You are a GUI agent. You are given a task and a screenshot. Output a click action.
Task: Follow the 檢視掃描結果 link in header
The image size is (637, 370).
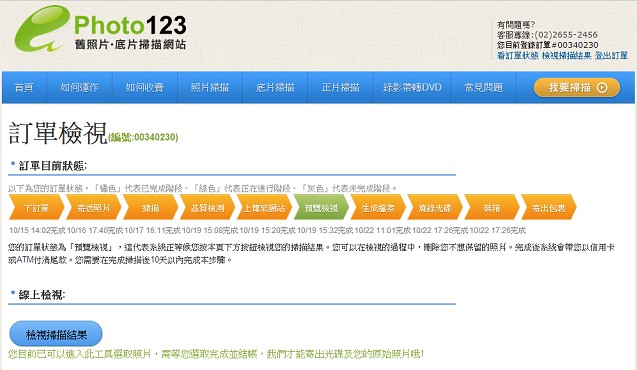click(x=567, y=56)
